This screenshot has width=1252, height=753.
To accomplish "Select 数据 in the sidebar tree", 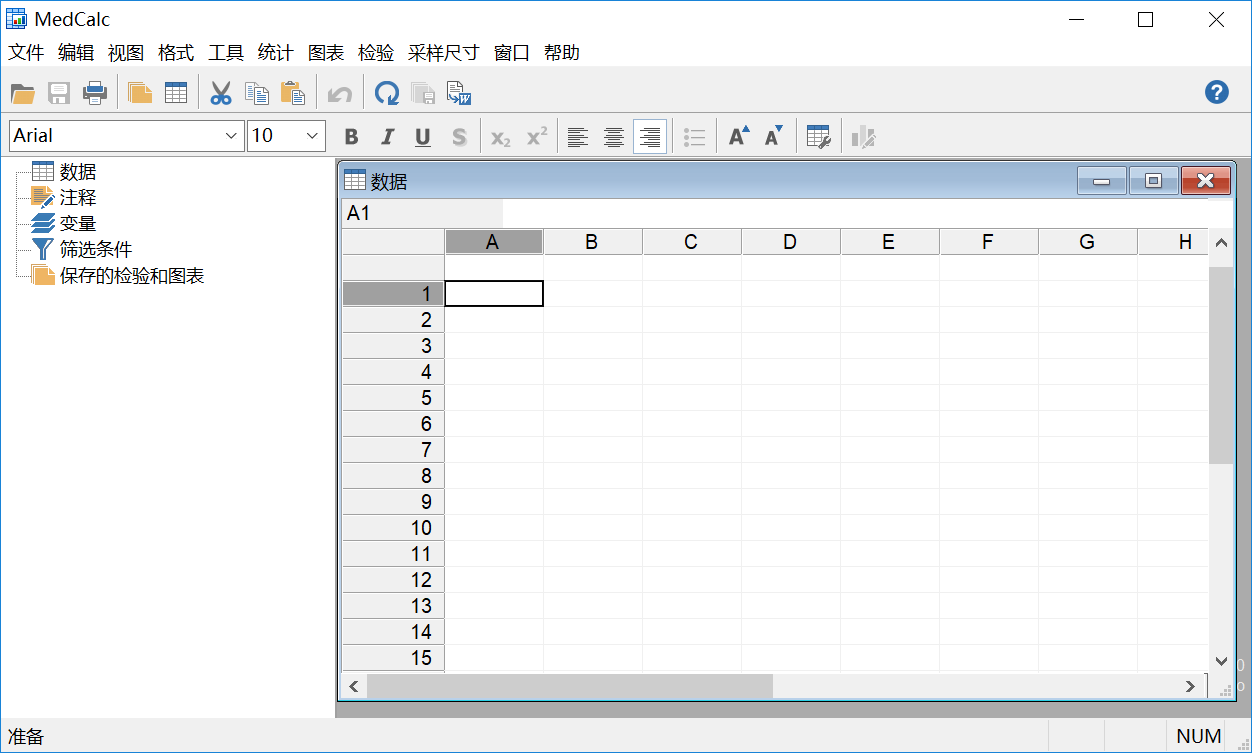I will click(x=78, y=172).
